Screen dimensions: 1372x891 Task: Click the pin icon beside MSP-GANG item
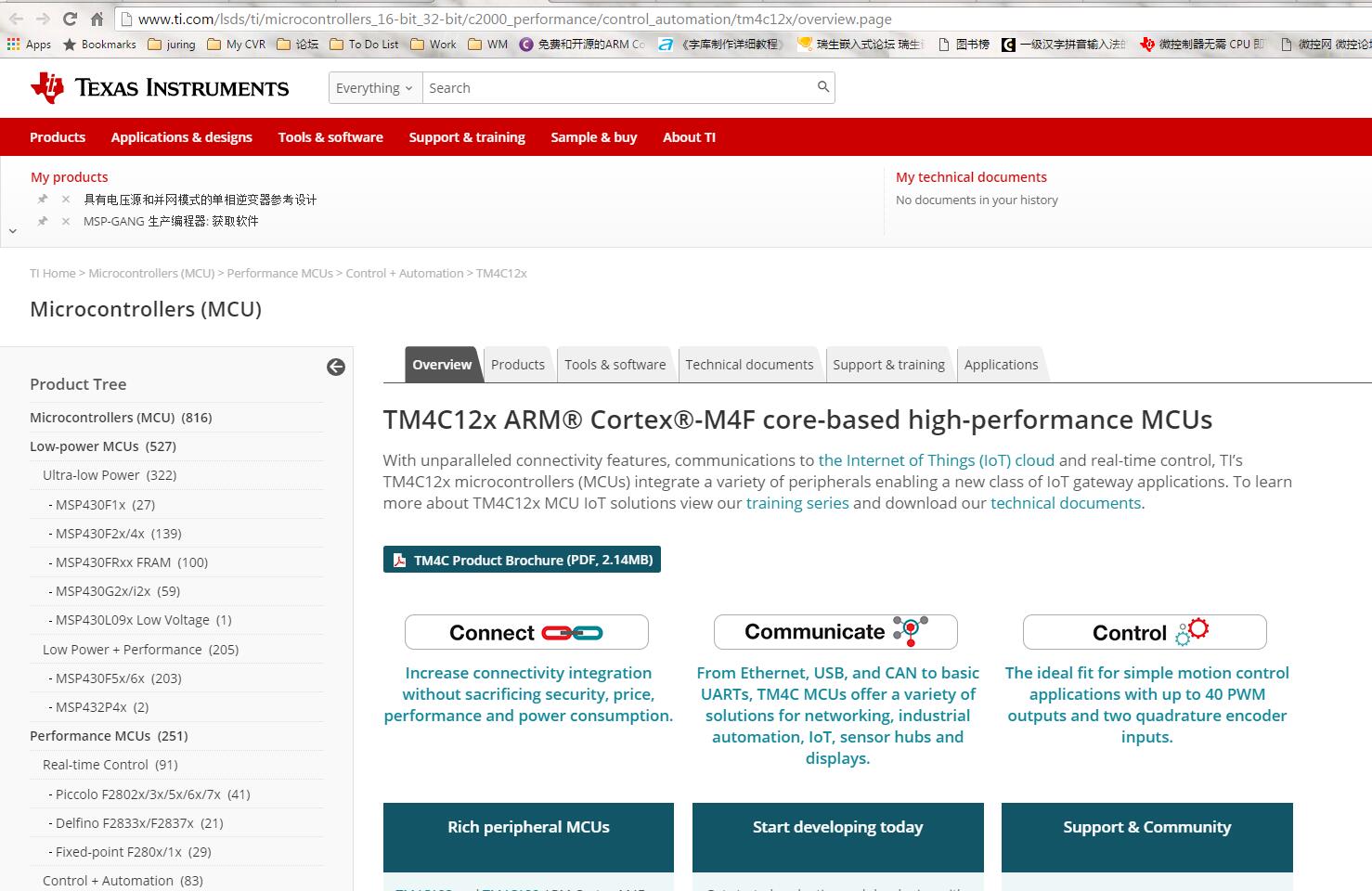(x=43, y=222)
